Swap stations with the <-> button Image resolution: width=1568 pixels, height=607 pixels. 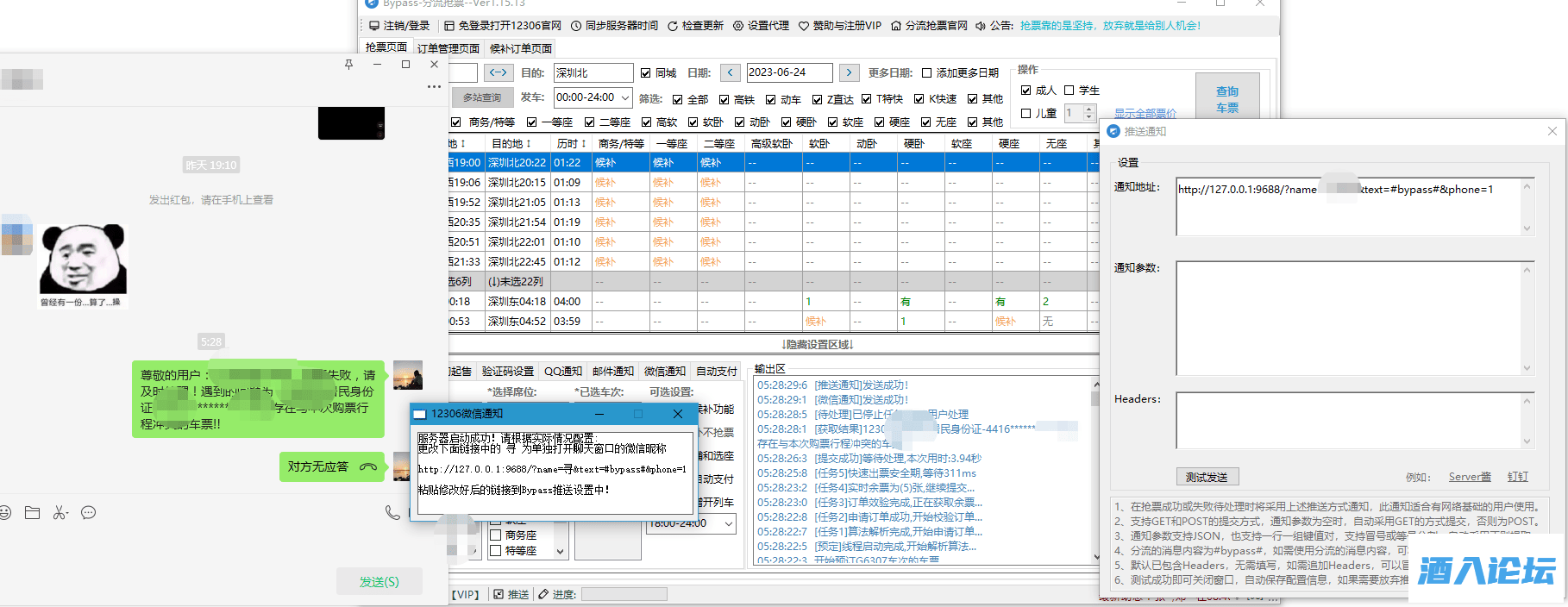click(499, 72)
